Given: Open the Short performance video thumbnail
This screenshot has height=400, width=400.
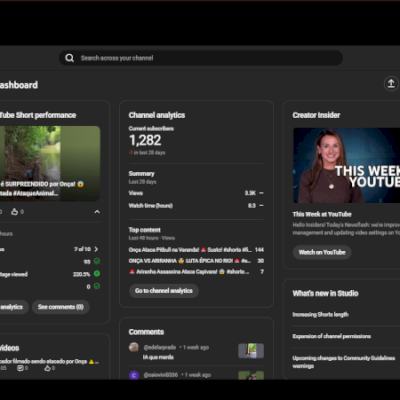Looking at the screenshot, I should [50, 163].
